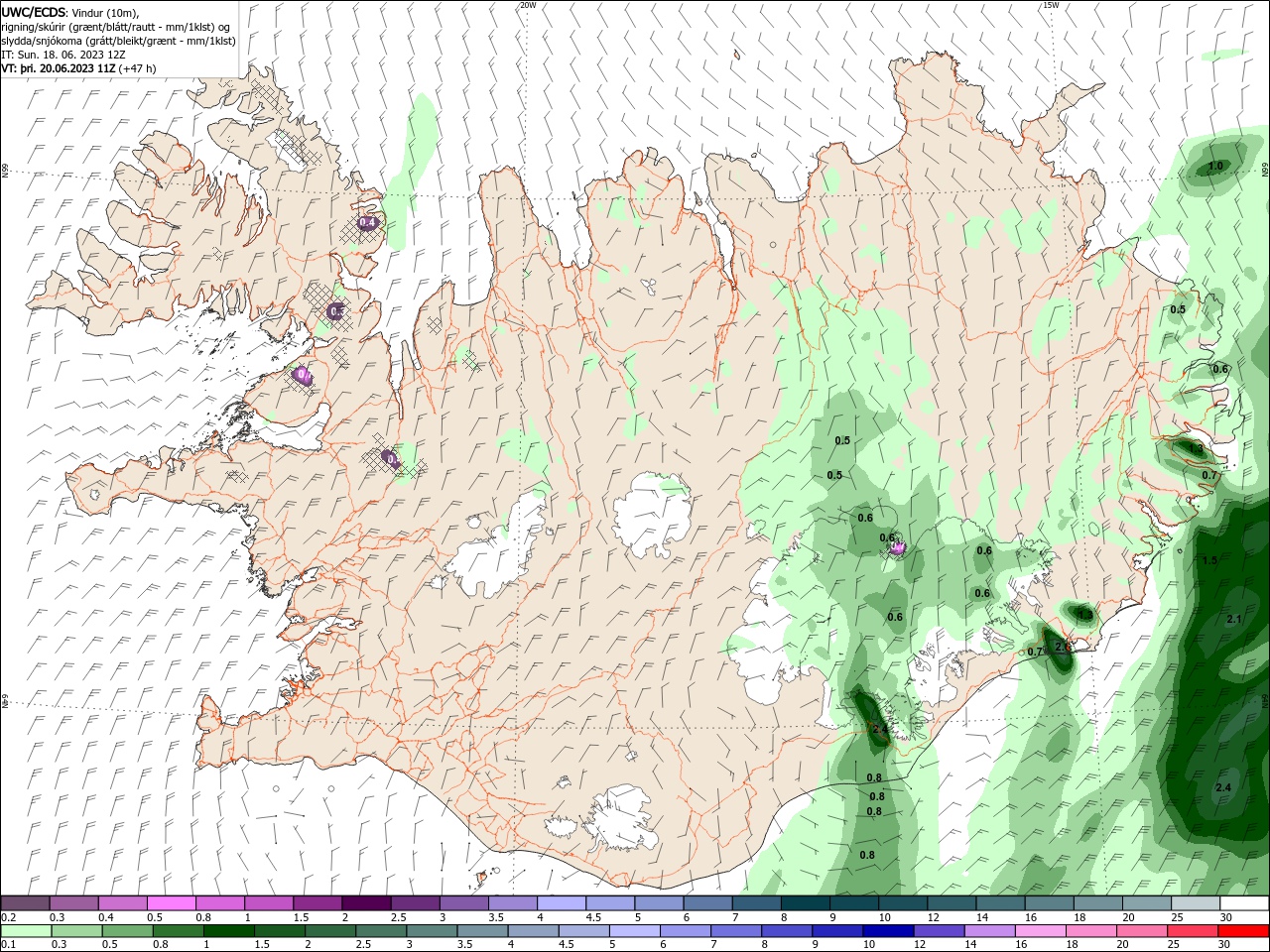The image size is (1270, 952).
Task: Click the UWC/ECDS title text
Action: (34, 12)
